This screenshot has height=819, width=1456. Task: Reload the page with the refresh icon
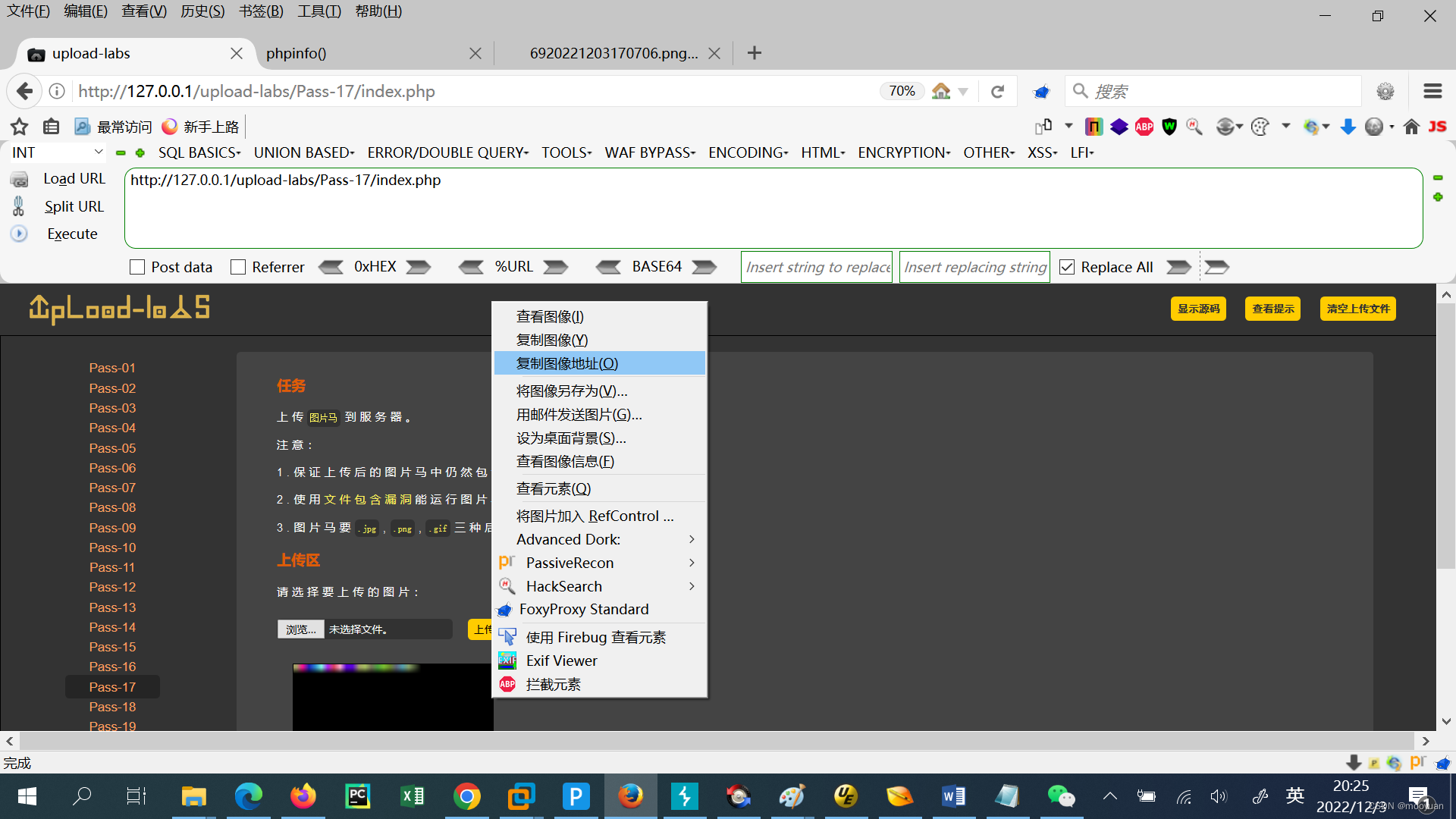pyautogui.click(x=998, y=92)
